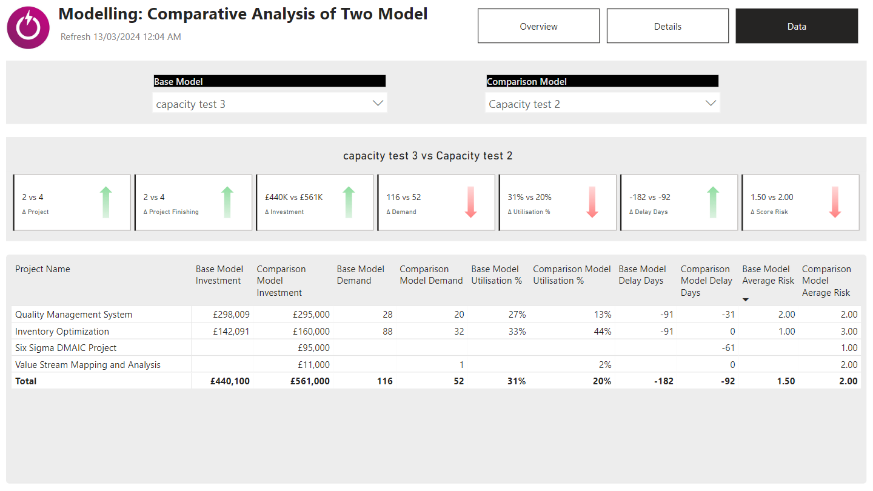Click the £95,000 cell
873x491 pixels.
(x=313, y=348)
